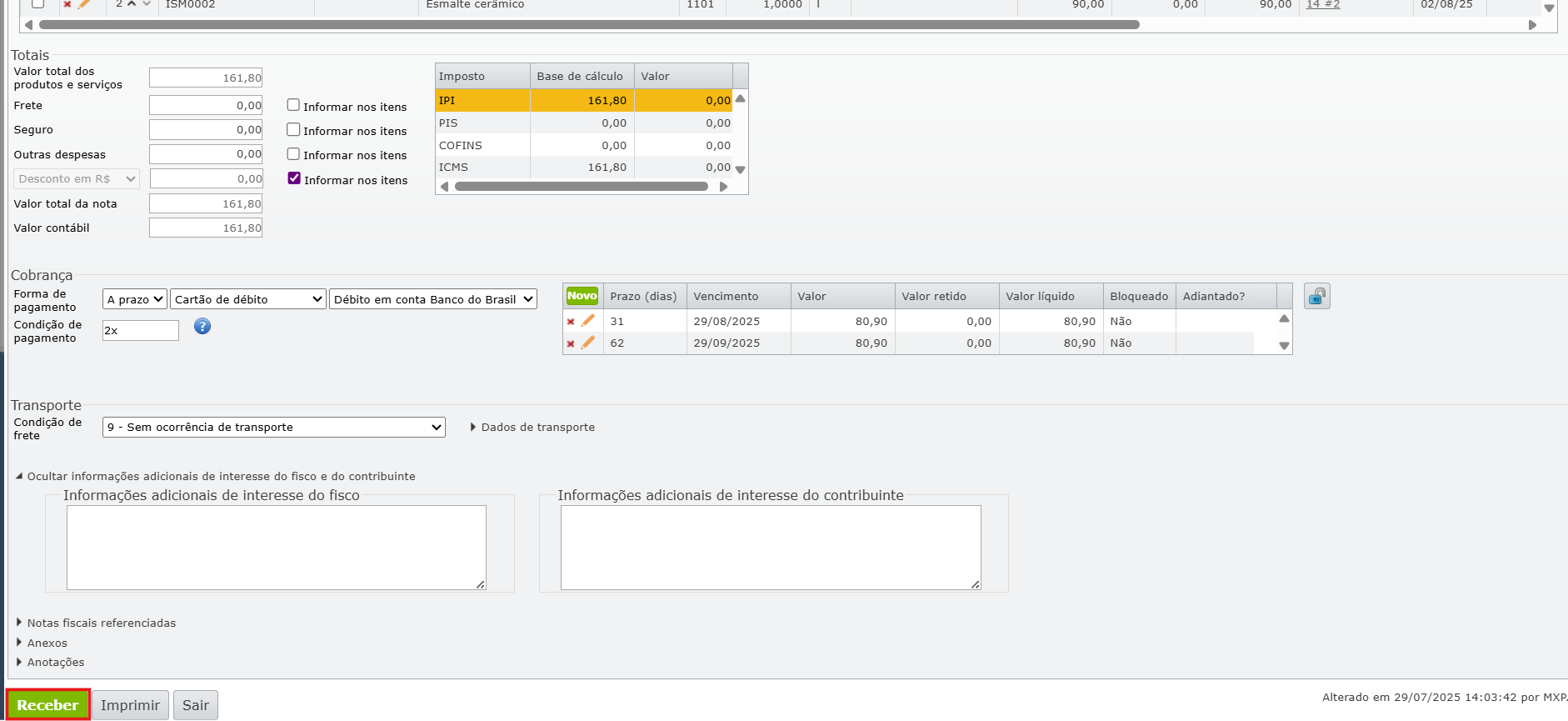Open the Cartão de débito dropdown
1568x721 pixels.
click(x=248, y=299)
